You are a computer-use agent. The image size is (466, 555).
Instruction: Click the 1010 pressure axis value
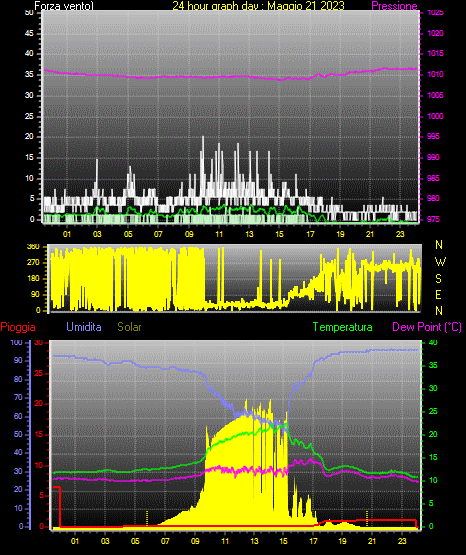click(435, 74)
